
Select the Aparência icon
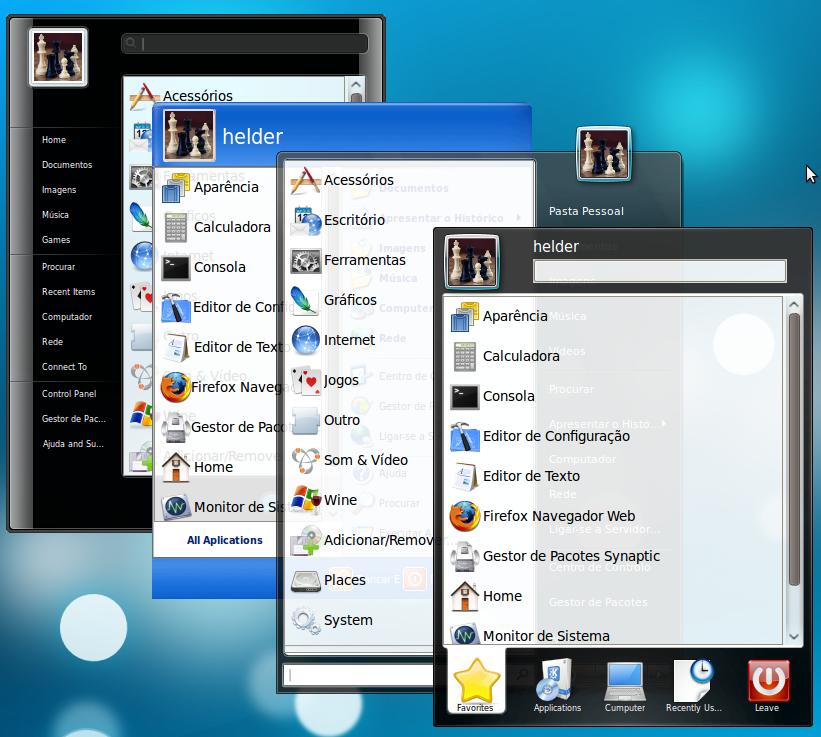(464, 315)
